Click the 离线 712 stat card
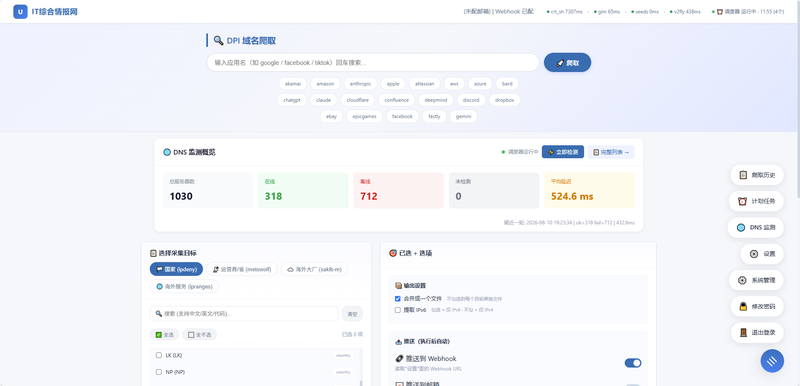 tap(398, 190)
